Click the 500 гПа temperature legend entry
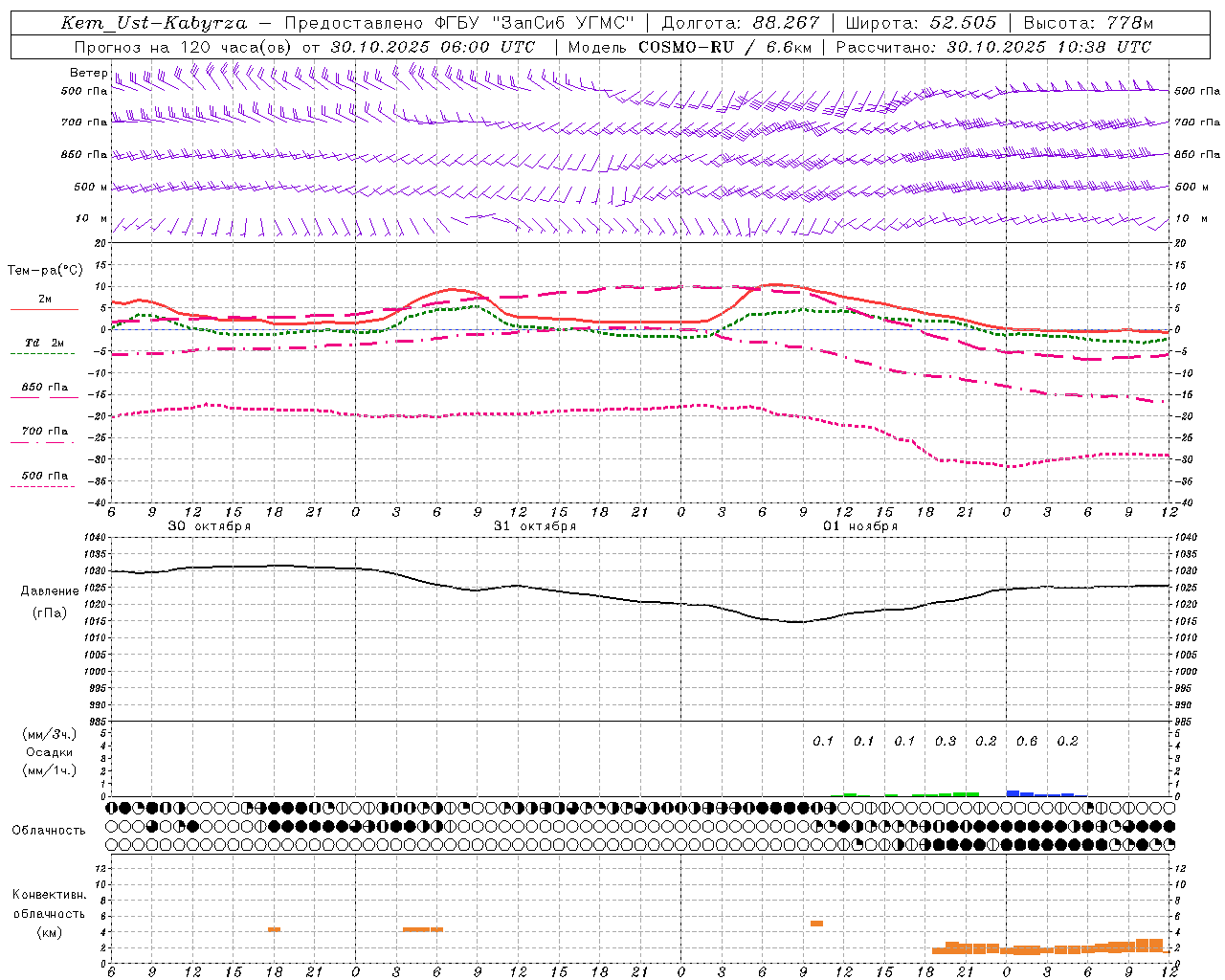1225x980 pixels. point(44,479)
